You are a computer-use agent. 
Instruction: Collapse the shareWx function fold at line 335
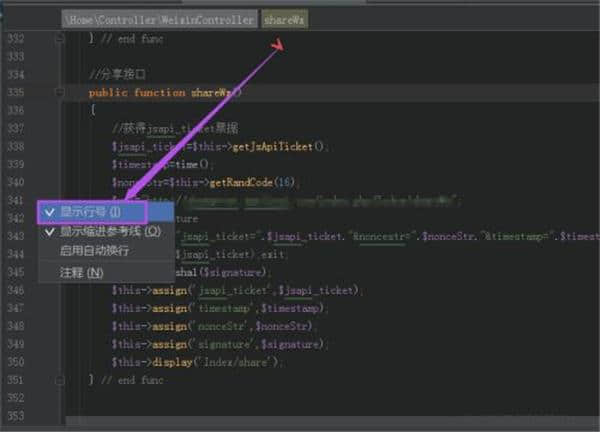click(x=61, y=92)
